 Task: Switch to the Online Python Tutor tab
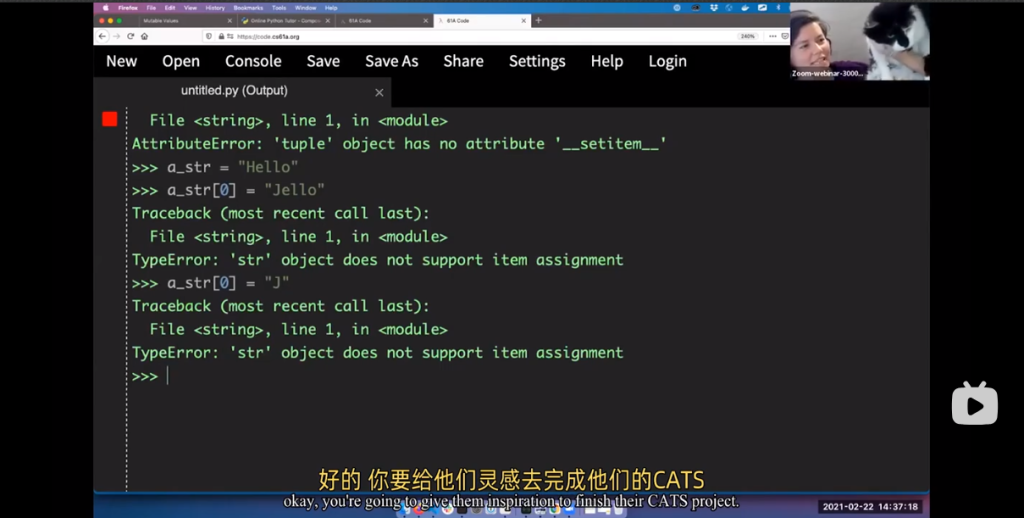click(x=280, y=20)
